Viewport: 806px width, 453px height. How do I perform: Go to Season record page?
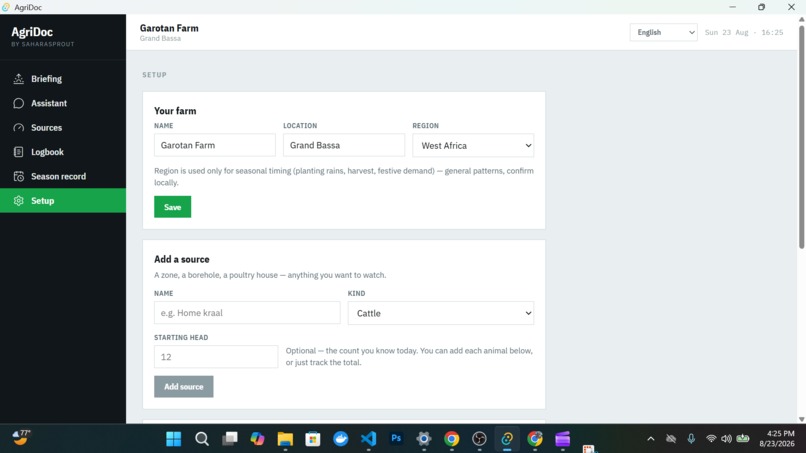point(63,176)
